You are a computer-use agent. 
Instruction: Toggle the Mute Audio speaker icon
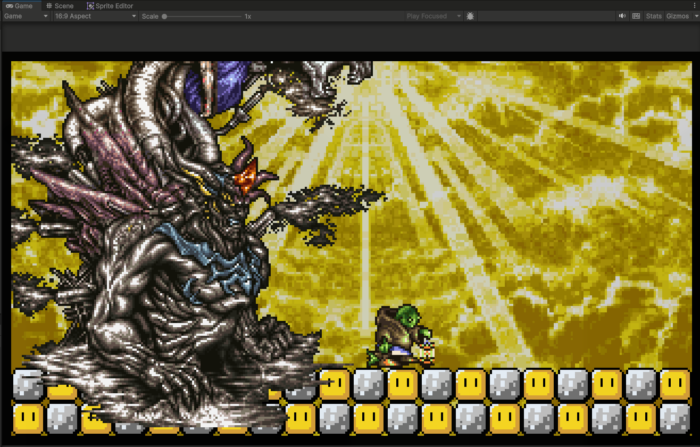coord(621,16)
